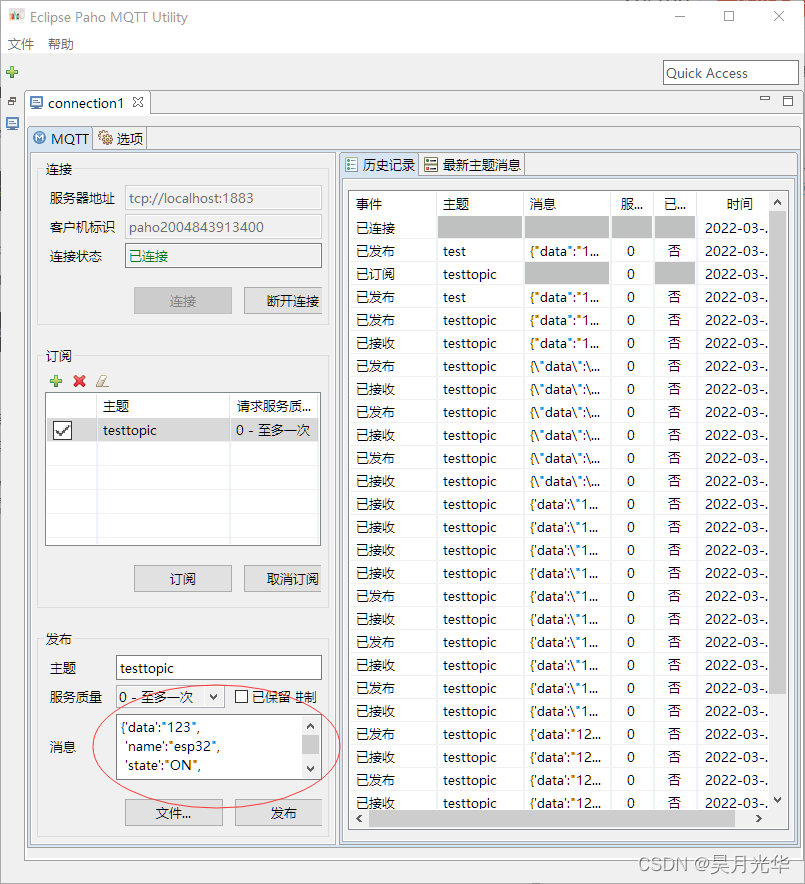Click the testtopic cell in subscription table

pos(163,431)
